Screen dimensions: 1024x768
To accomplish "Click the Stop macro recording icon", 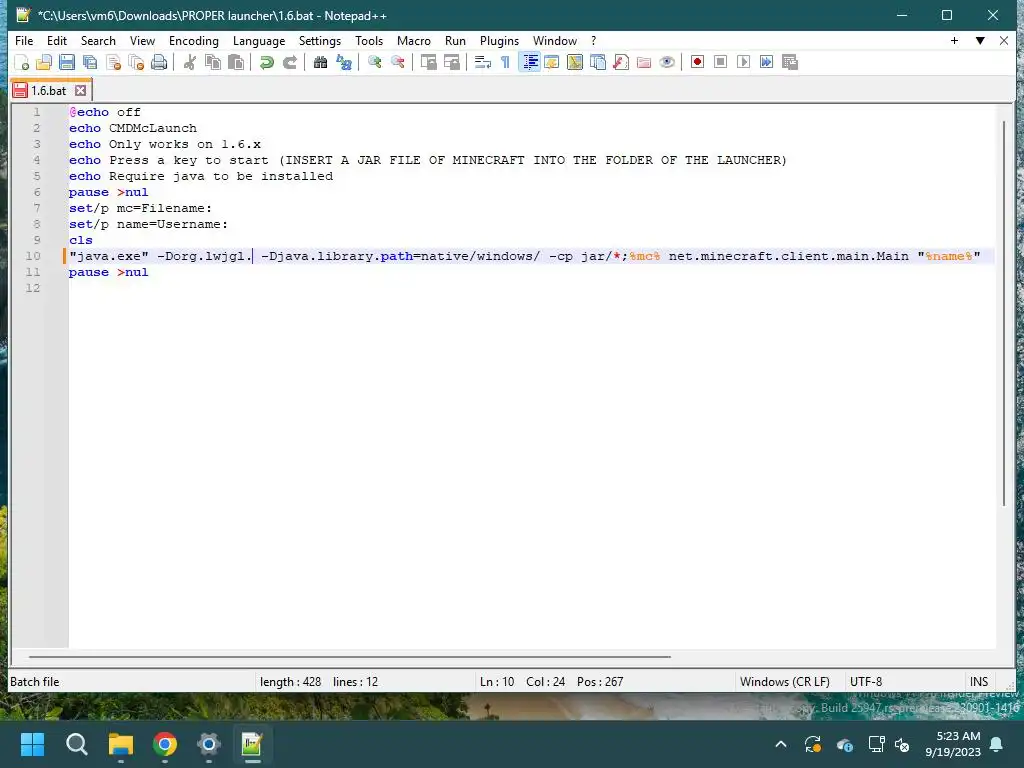I will click(720, 62).
